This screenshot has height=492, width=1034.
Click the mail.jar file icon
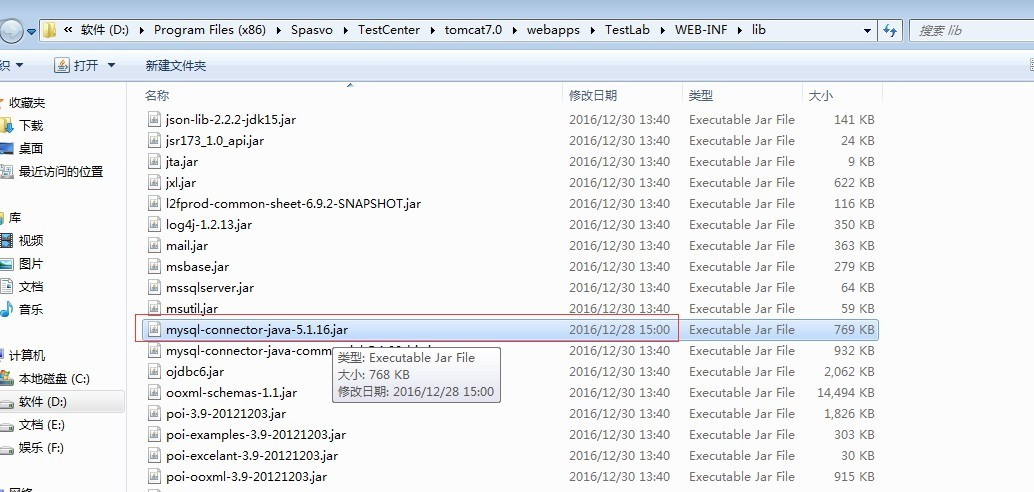(x=154, y=246)
